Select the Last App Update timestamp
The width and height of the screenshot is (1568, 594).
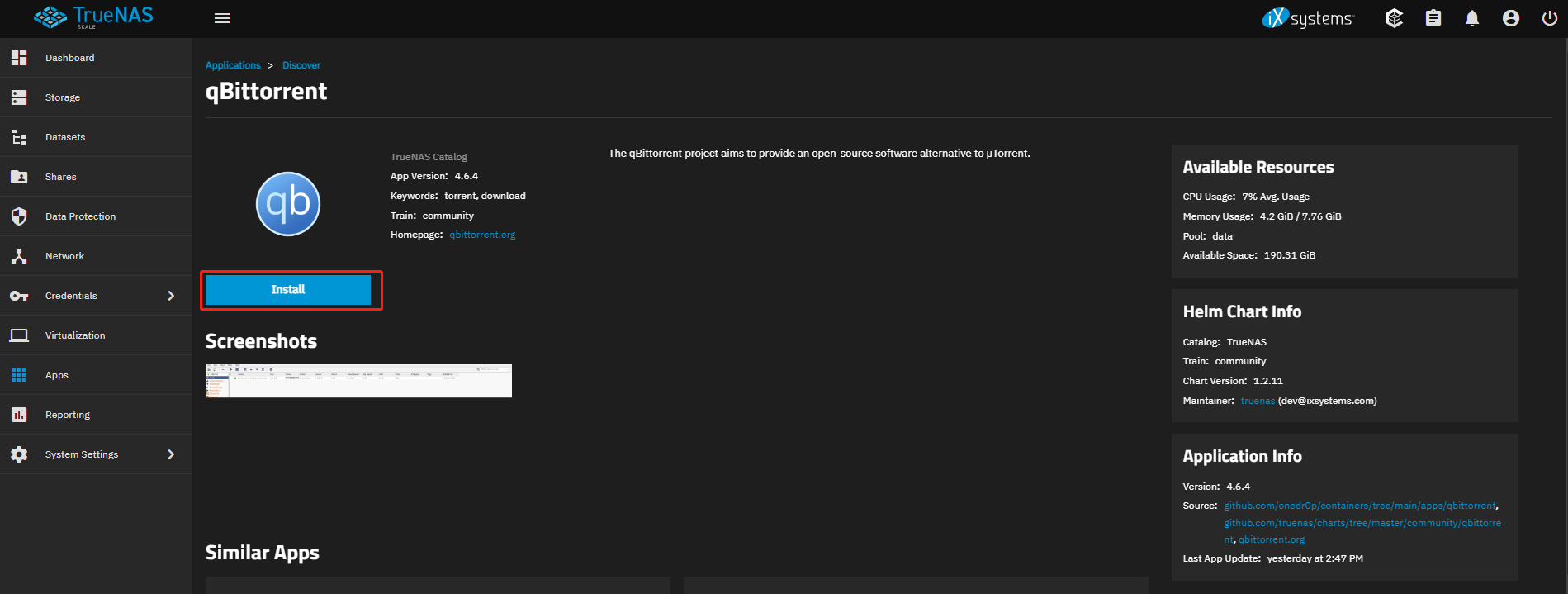pyautogui.click(x=1315, y=558)
